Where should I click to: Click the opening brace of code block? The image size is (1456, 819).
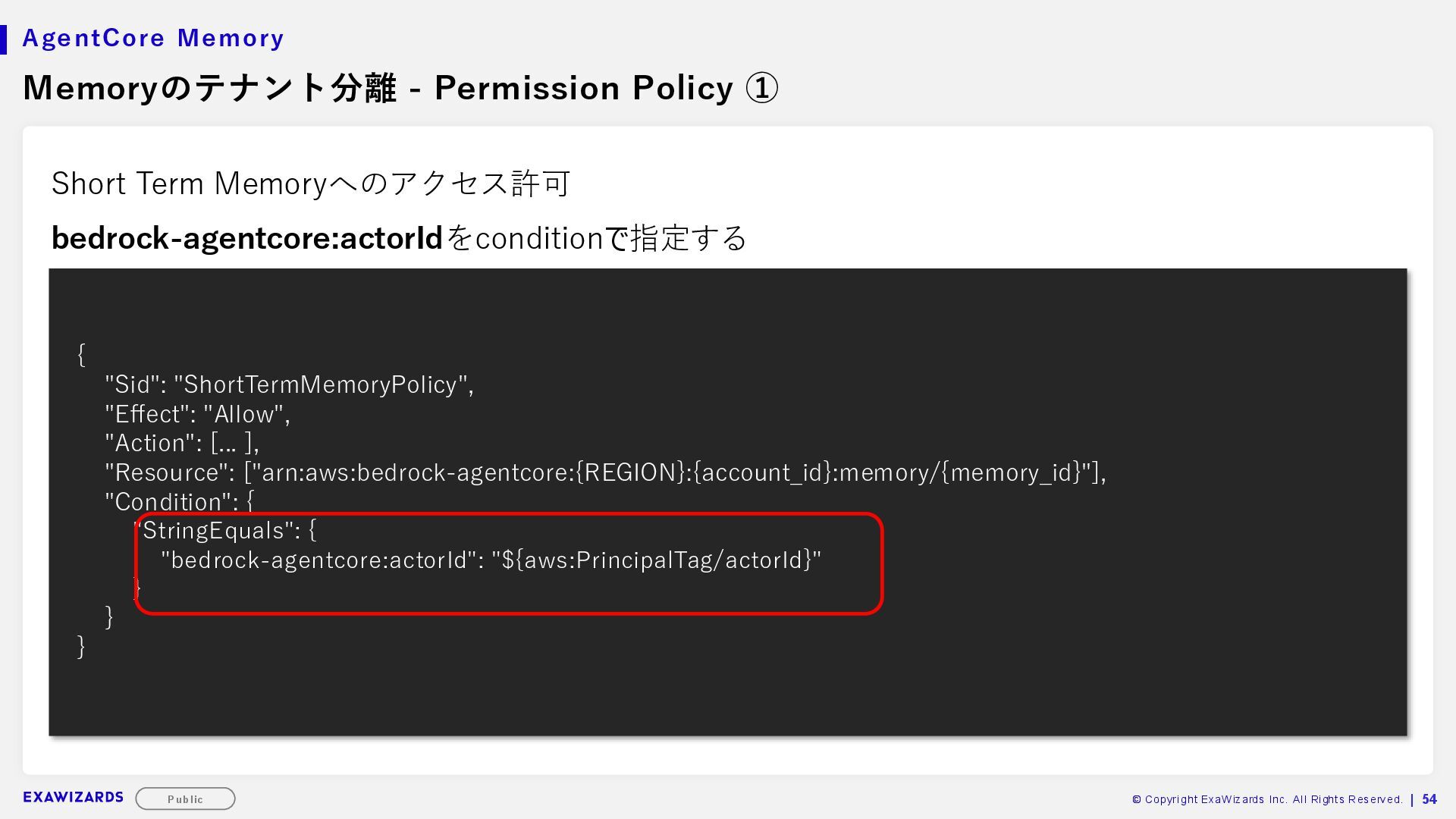[x=81, y=354]
